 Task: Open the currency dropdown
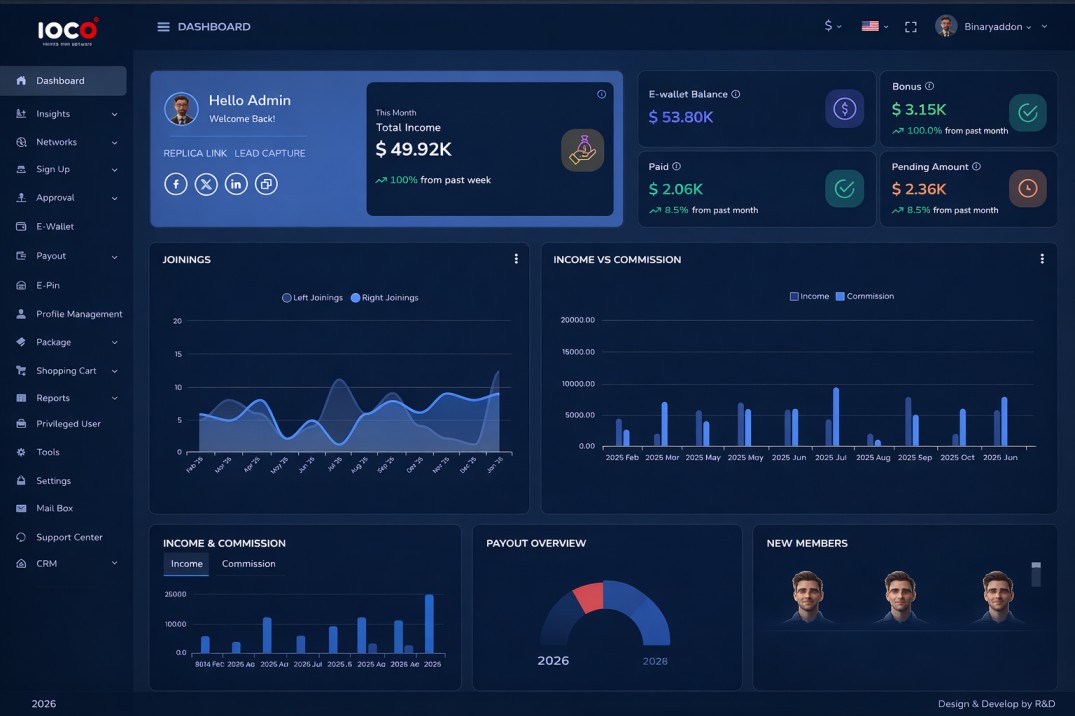831,26
